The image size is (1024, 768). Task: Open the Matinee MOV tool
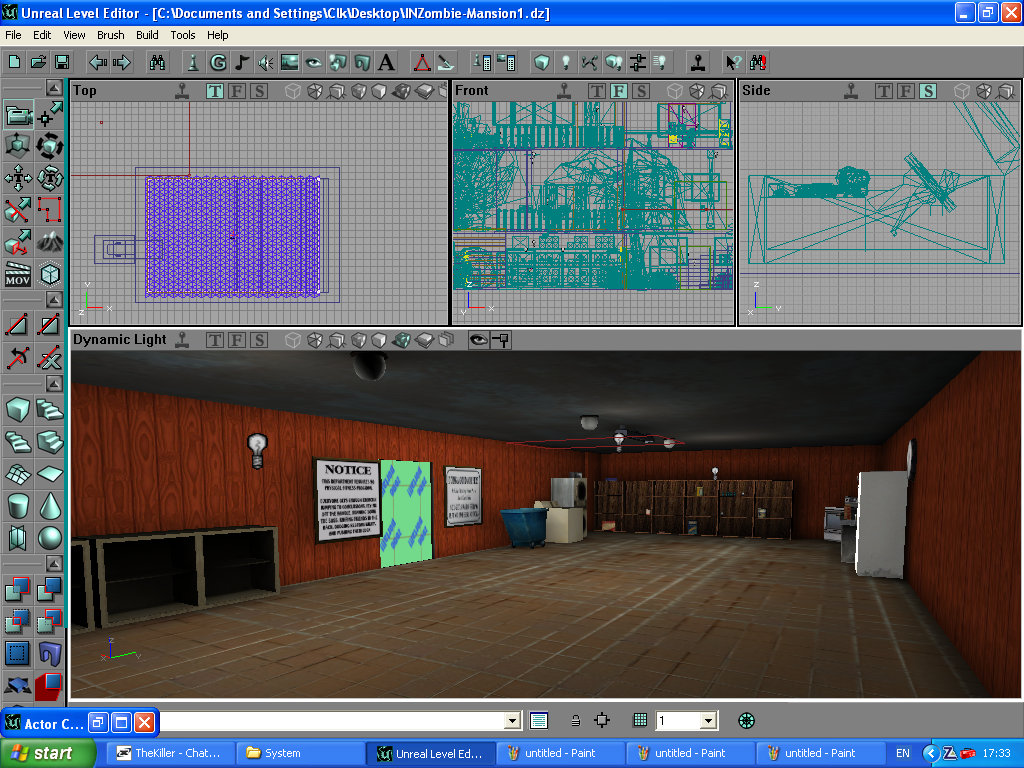click(x=17, y=274)
